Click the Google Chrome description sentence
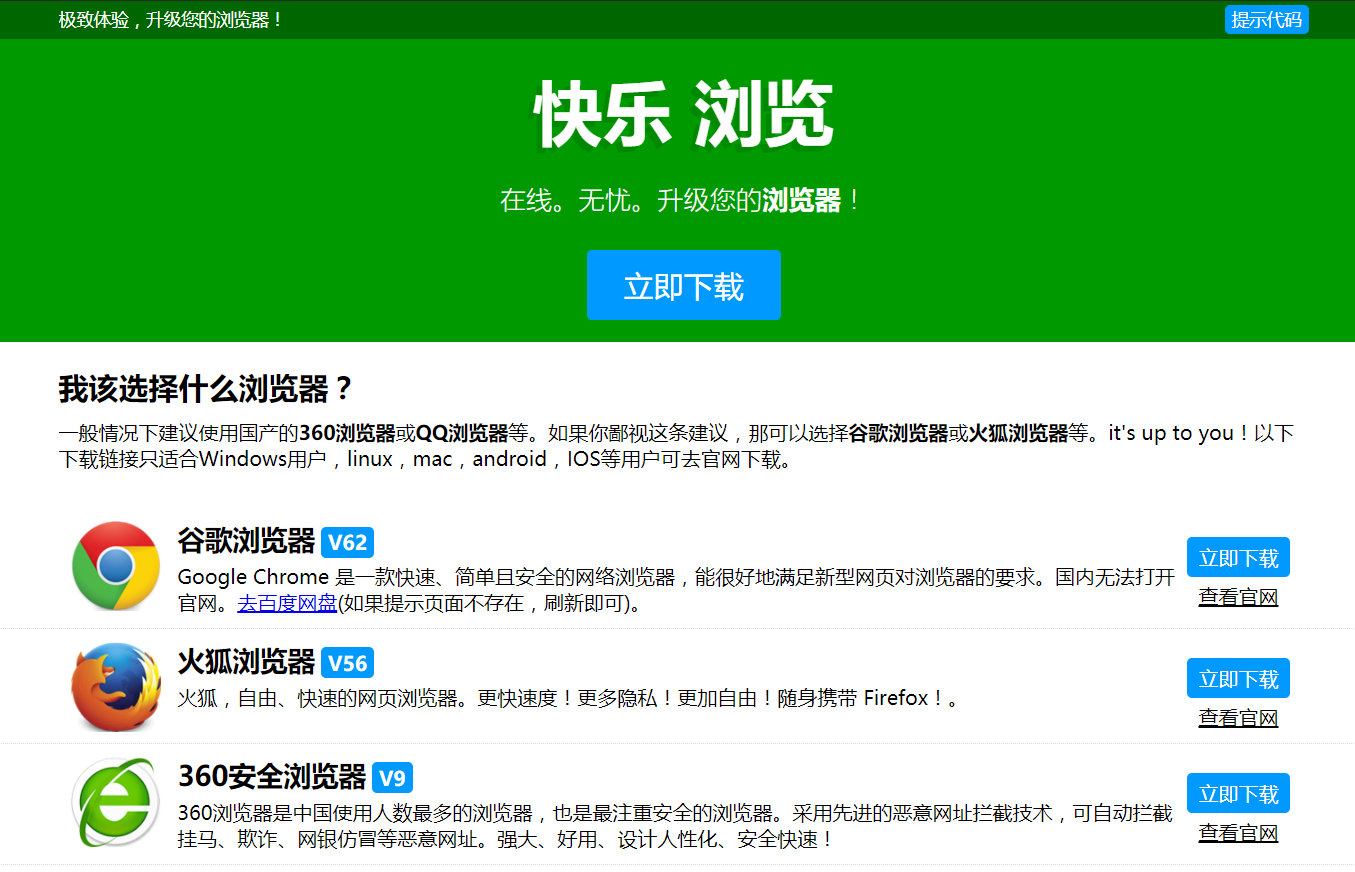This screenshot has height=872, width=1355. [x=676, y=590]
